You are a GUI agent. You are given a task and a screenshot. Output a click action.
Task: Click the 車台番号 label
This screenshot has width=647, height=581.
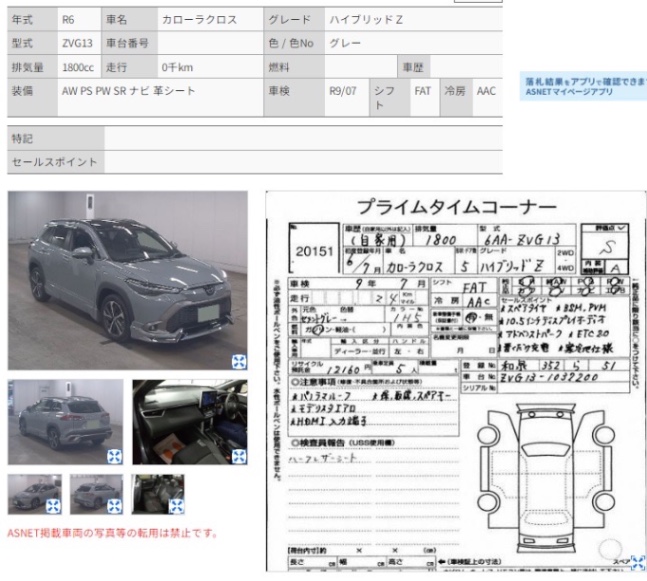127,43
